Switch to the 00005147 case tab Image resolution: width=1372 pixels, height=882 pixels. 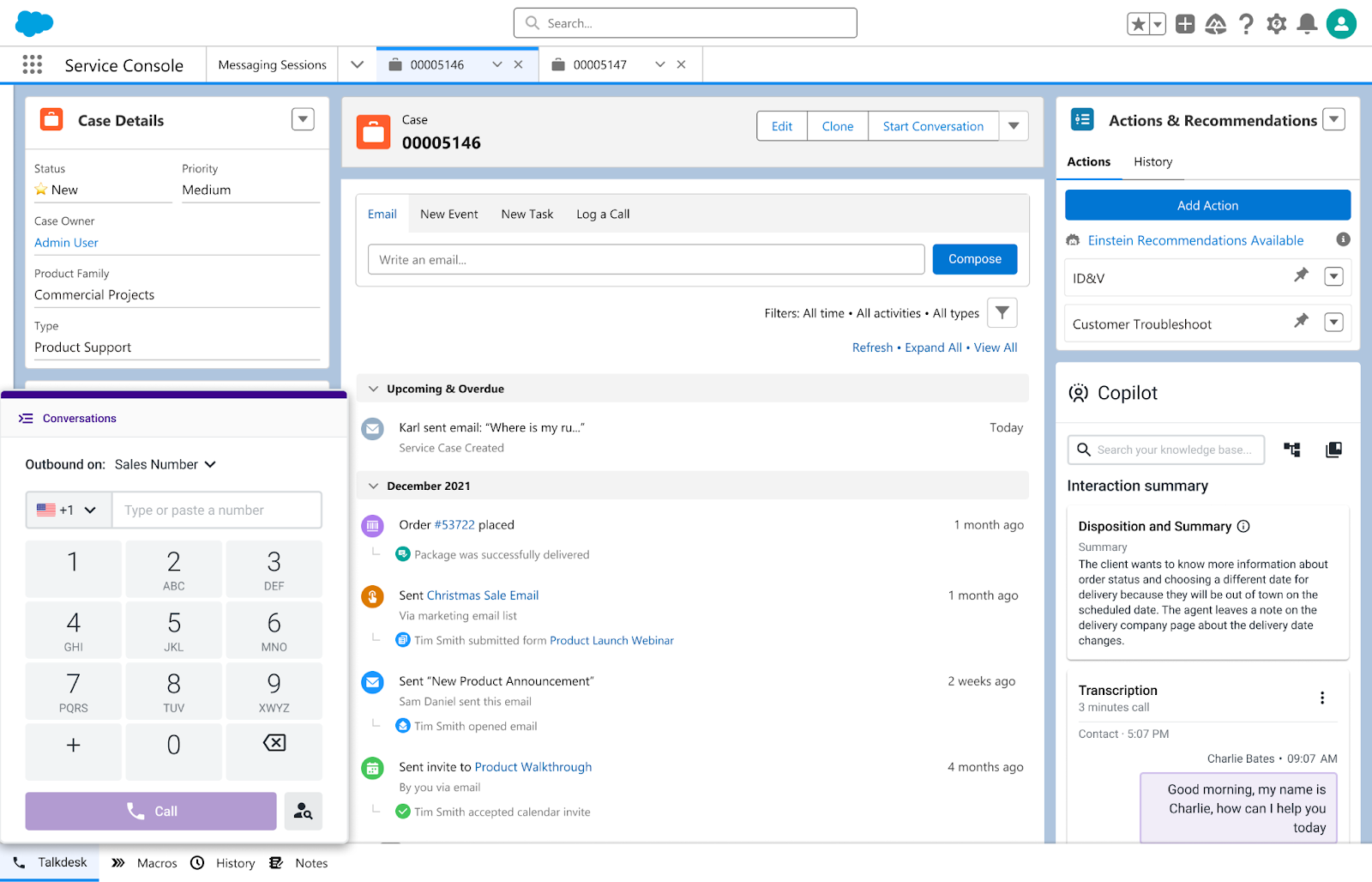pyautogui.click(x=600, y=64)
